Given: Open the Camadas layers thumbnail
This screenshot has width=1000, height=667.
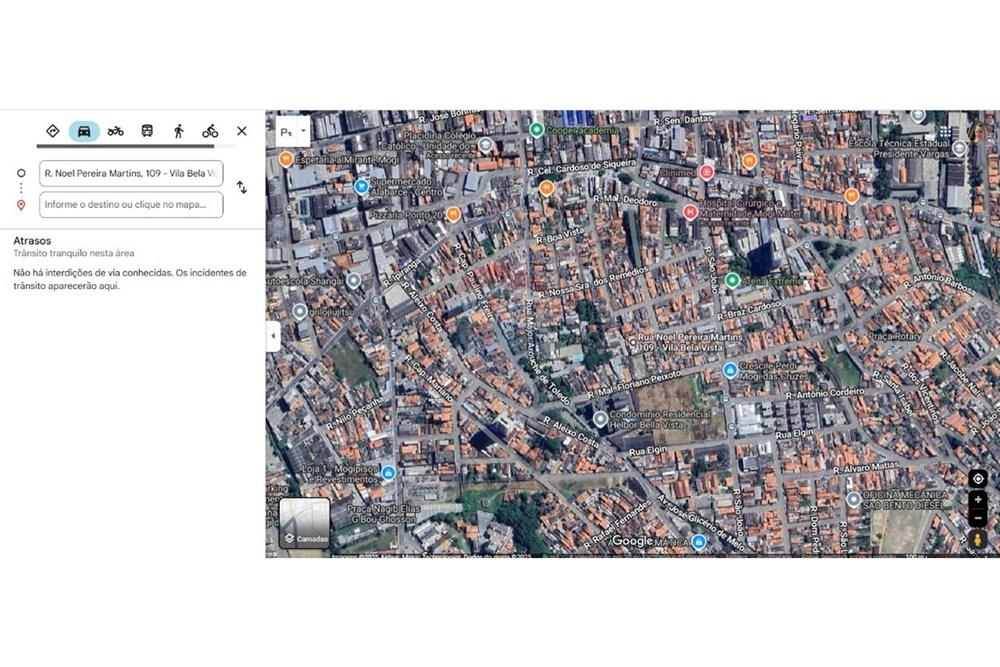Looking at the screenshot, I should pyautogui.click(x=305, y=524).
